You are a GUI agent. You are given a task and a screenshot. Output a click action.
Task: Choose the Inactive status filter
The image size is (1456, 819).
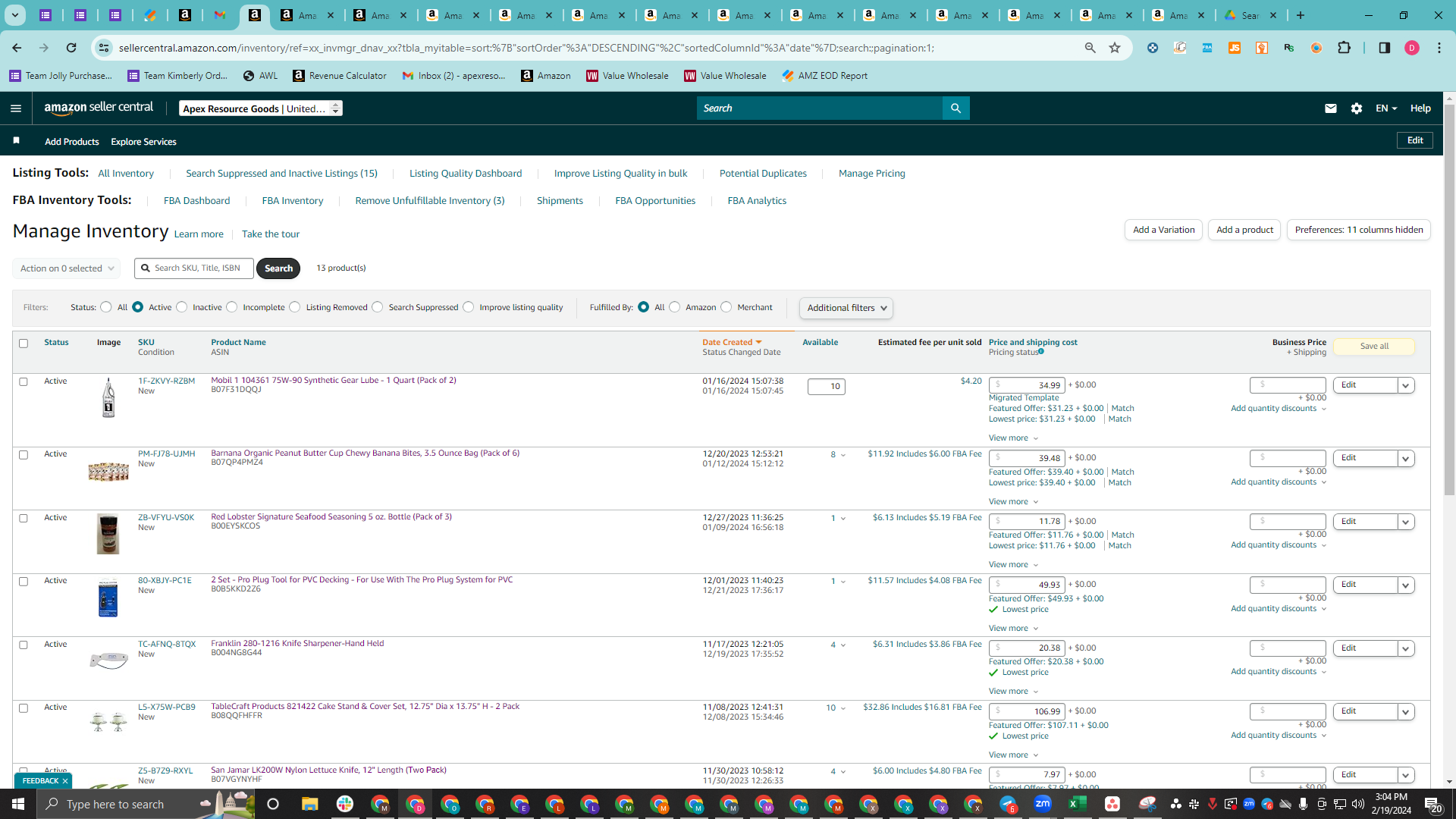coord(182,307)
